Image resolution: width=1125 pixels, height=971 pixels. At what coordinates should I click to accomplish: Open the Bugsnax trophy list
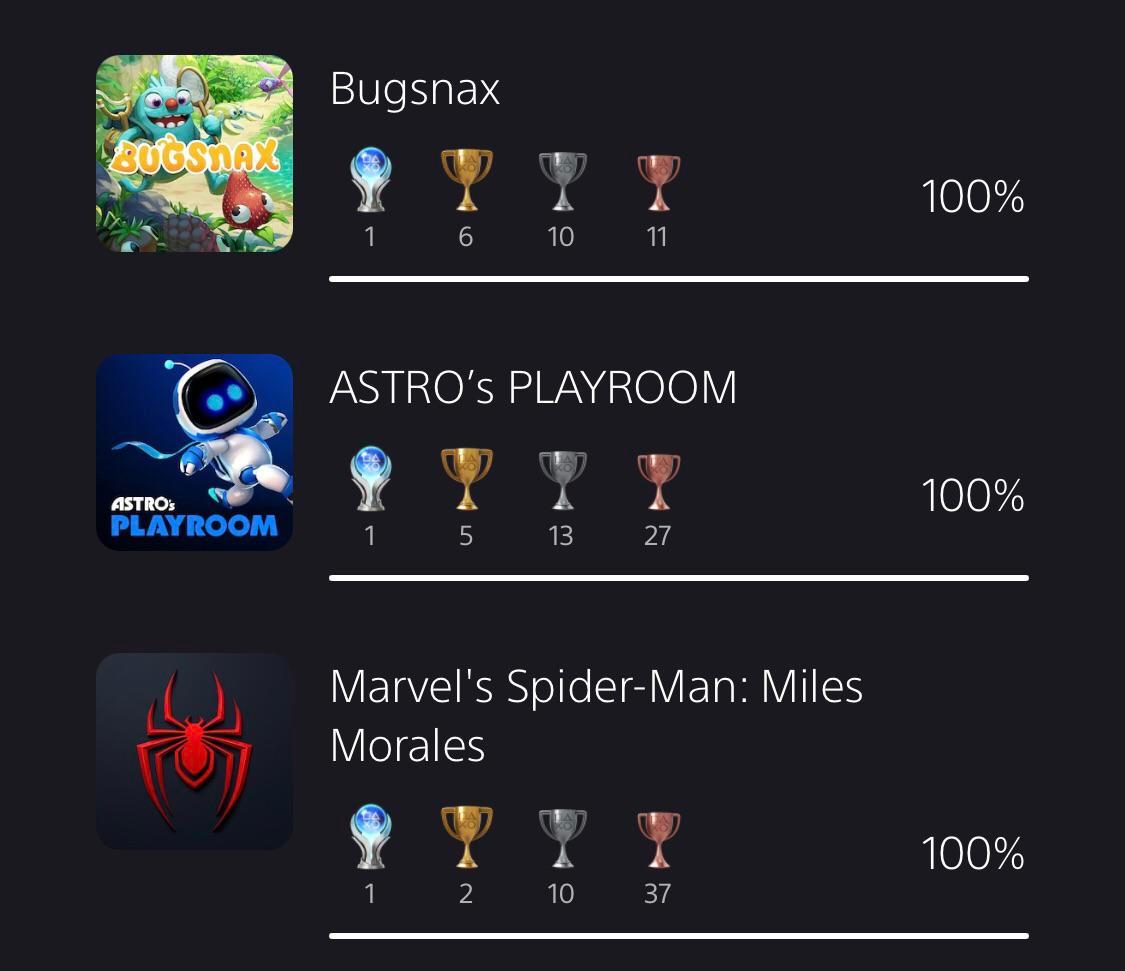(414, 89)
